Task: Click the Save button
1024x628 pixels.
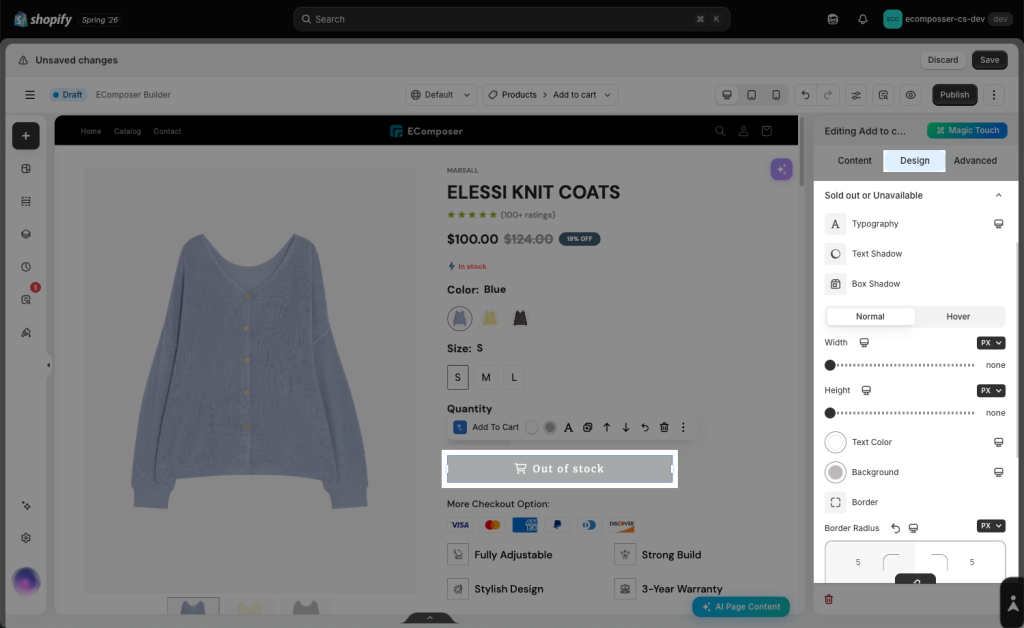Action: (989, 60)
